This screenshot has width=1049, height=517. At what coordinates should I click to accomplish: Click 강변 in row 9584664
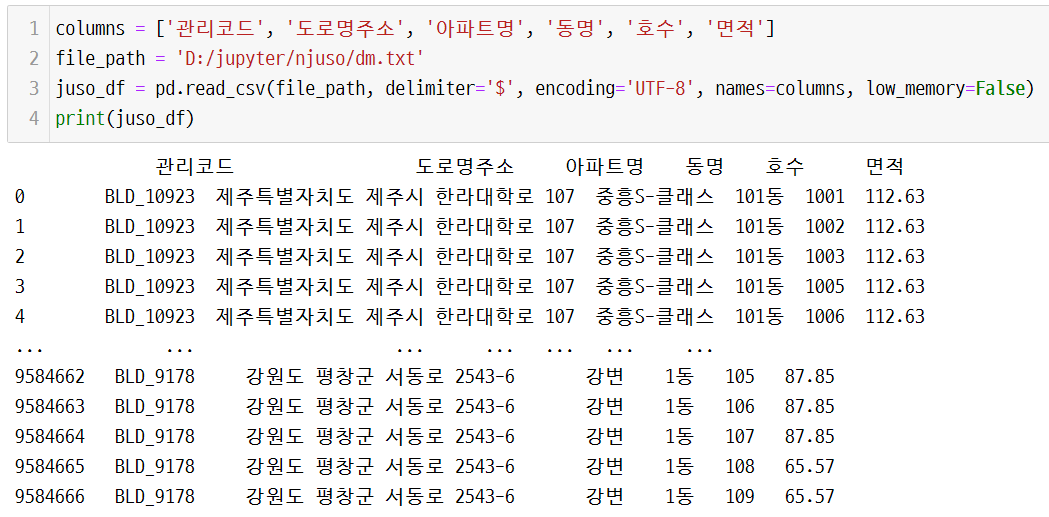pos(605,436)
